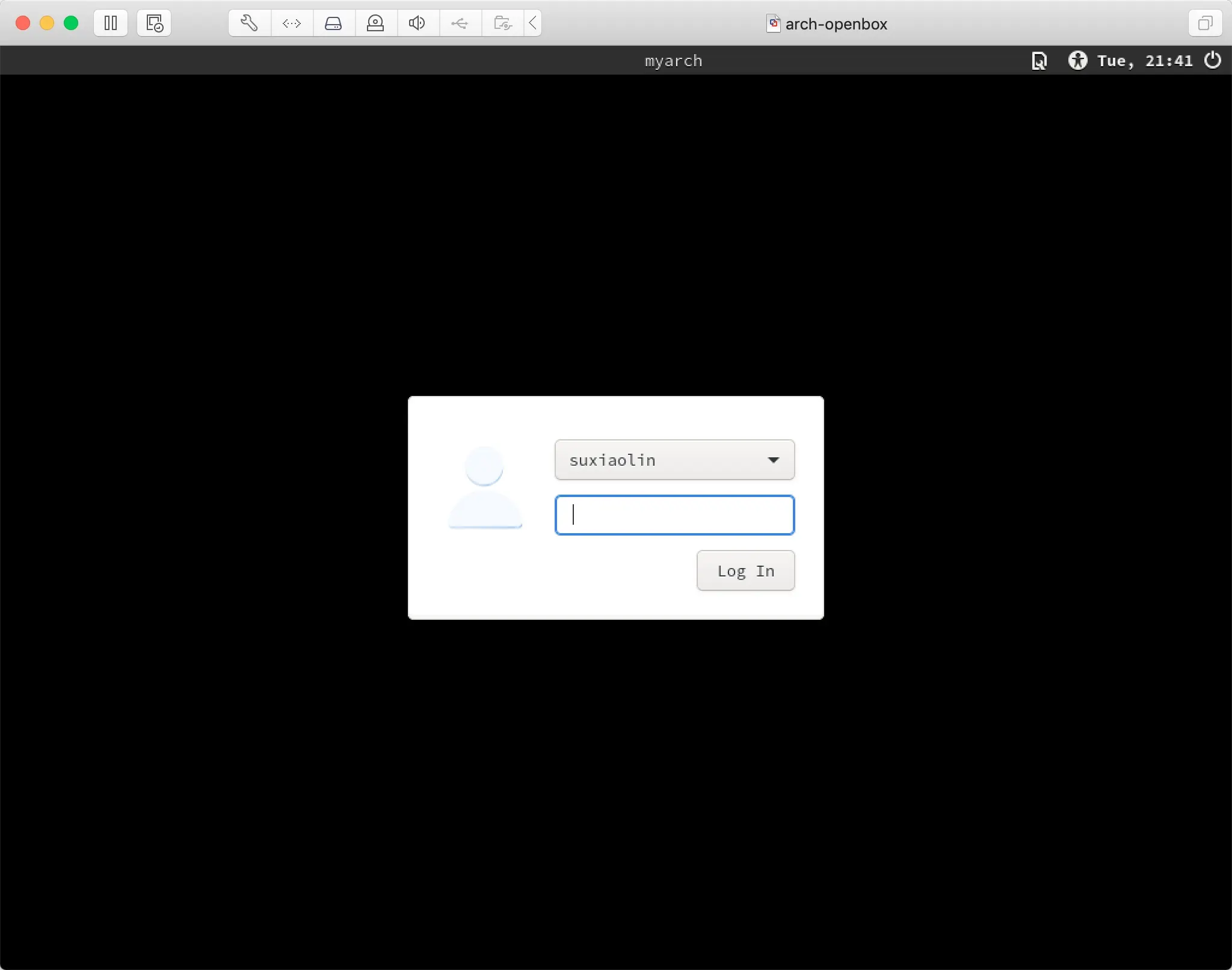Focus the password input field
The image size is (1232, 970).
click(674, 515)
